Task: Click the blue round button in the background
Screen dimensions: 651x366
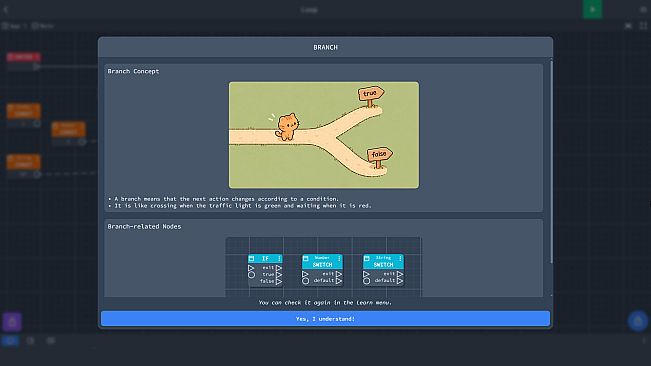Action: point(638,321)
